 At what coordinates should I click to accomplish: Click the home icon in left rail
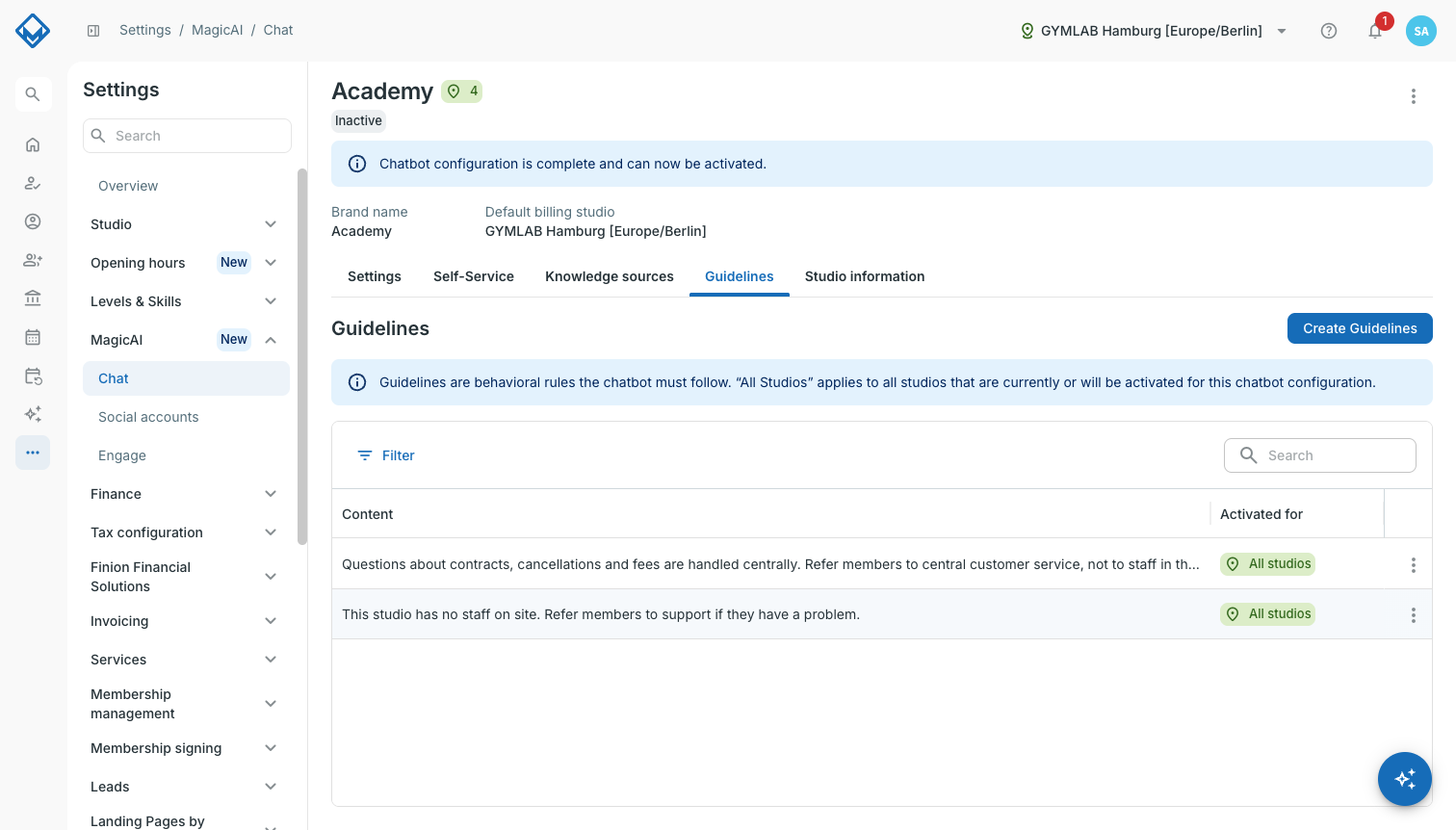[x=33, y=144]
